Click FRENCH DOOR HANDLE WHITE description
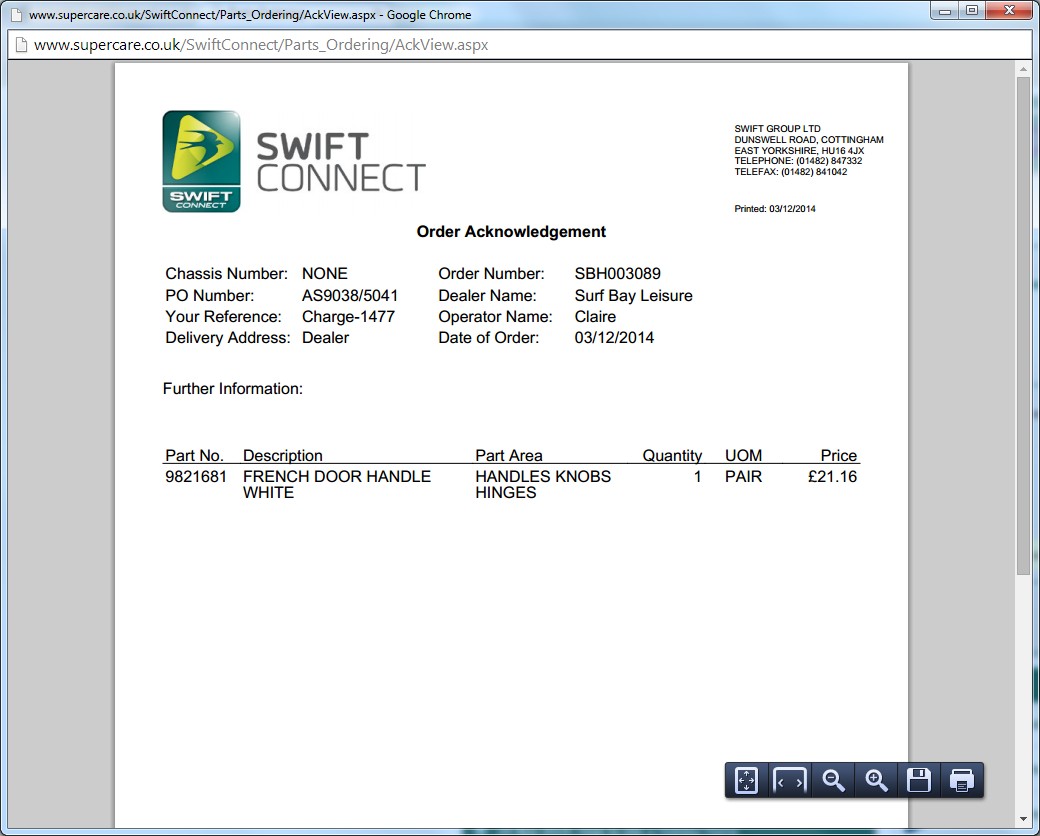This screenshot has height=836, width=1040. coord(337,484)
